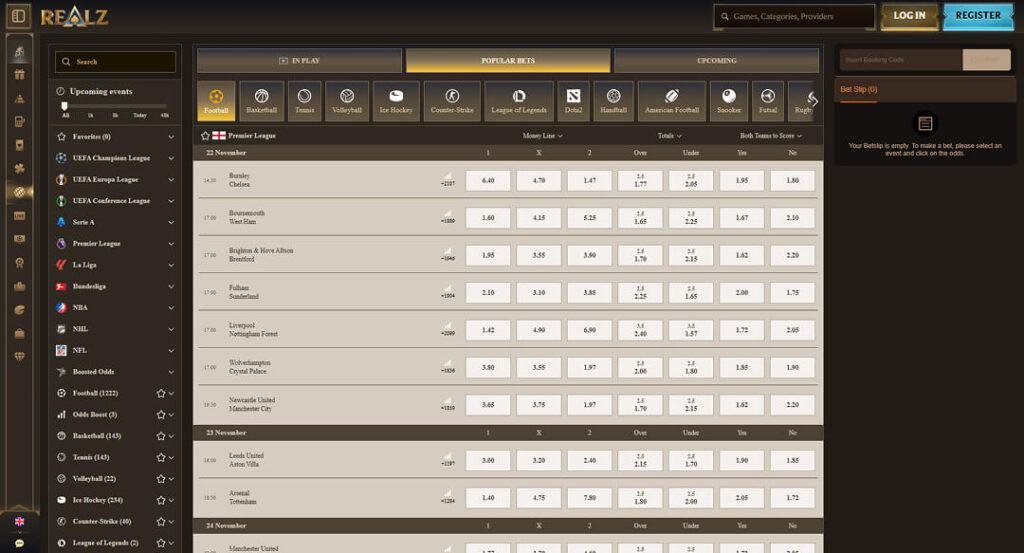Toggle favorite star for Football (1222)
Image resolution: width=1024 pixels, height=553 pixels.
(160, 393)
